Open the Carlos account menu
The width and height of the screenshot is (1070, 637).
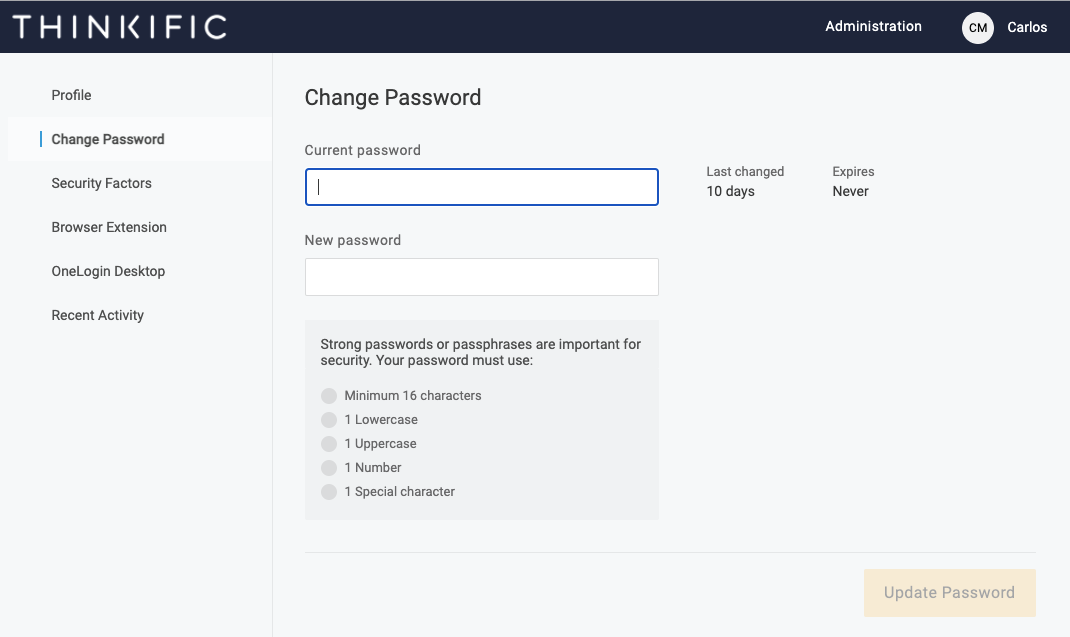tap(1027, 27)
